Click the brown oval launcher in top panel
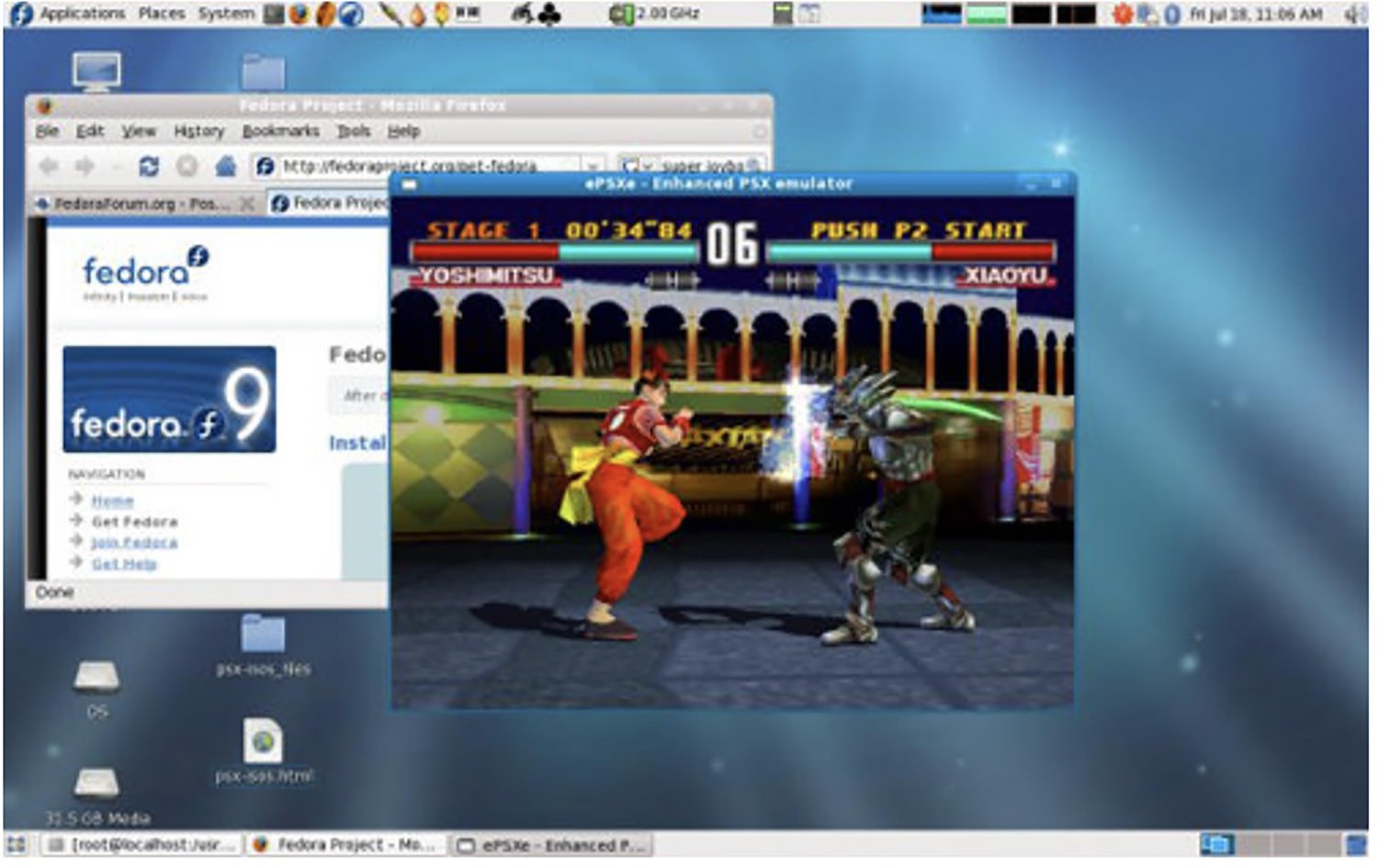 pyautogui.click(x=325, y=14)
